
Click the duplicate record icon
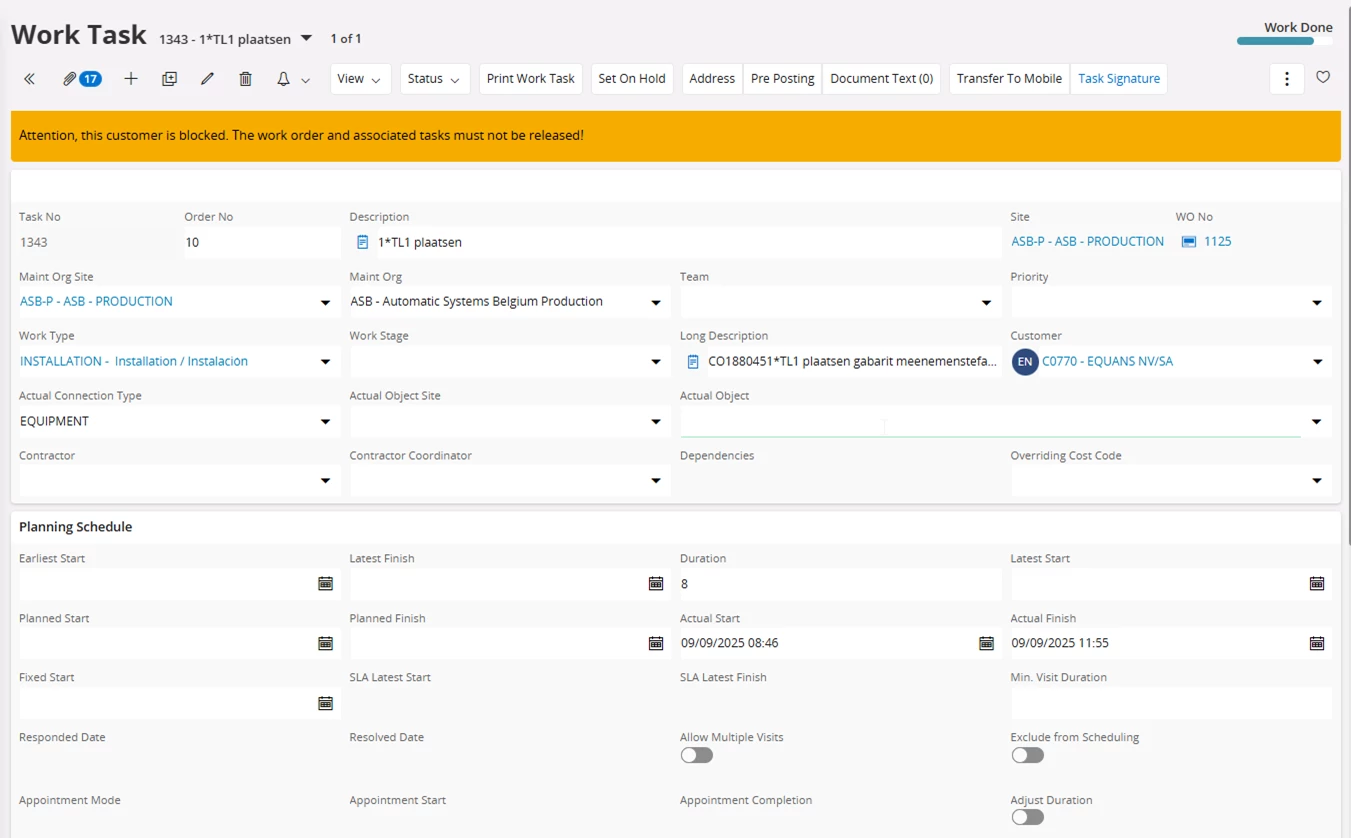coord(169,79)
